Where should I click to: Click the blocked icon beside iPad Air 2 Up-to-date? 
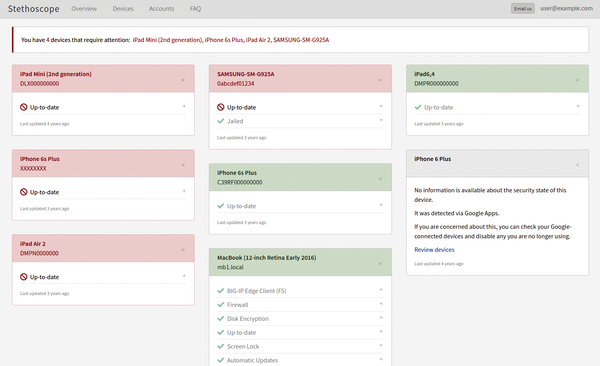point(24,277)
